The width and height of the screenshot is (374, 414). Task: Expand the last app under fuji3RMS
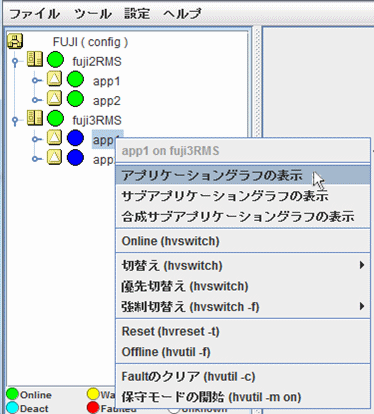click(36, 159)
